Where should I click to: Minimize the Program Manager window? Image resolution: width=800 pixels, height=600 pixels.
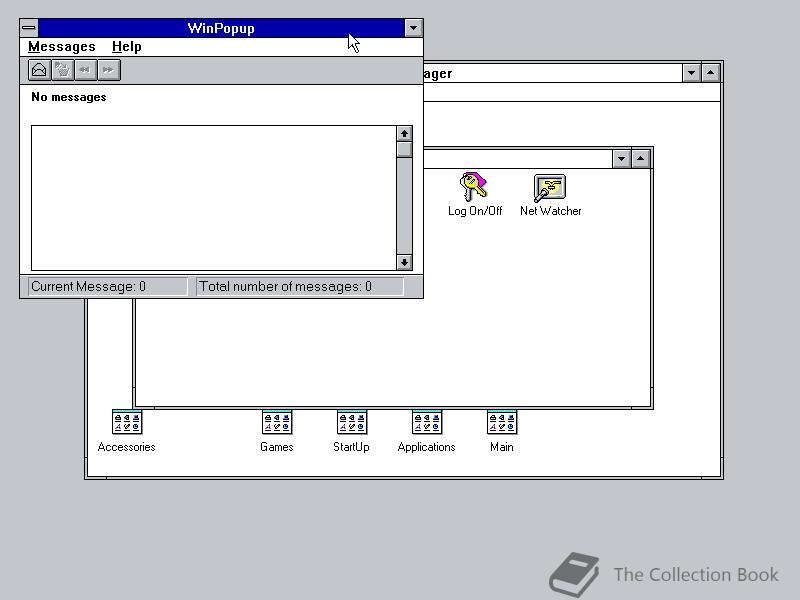(691, 73)
